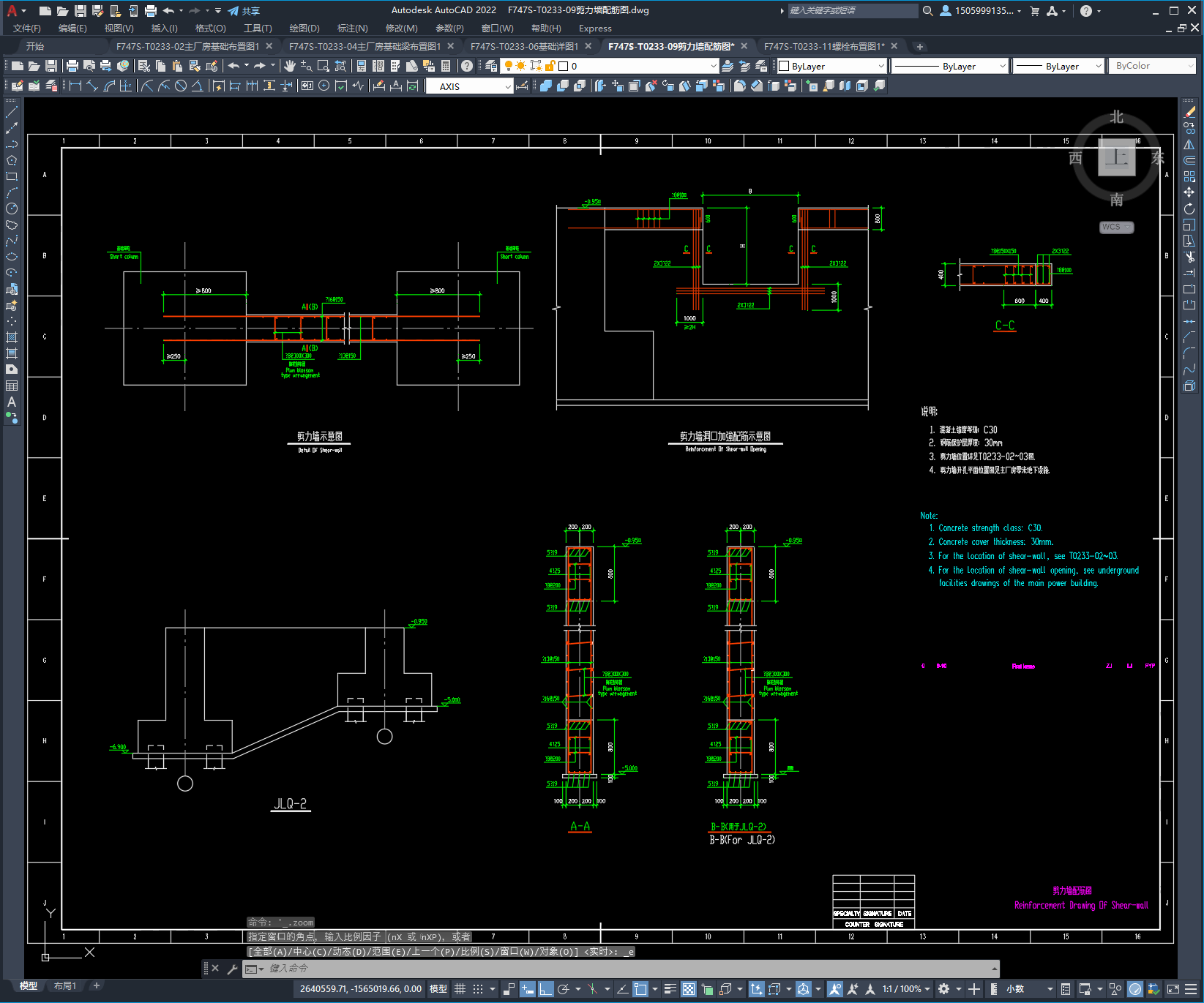Select the Center Mark tool
The image size is (1204, 1003).
324,86
